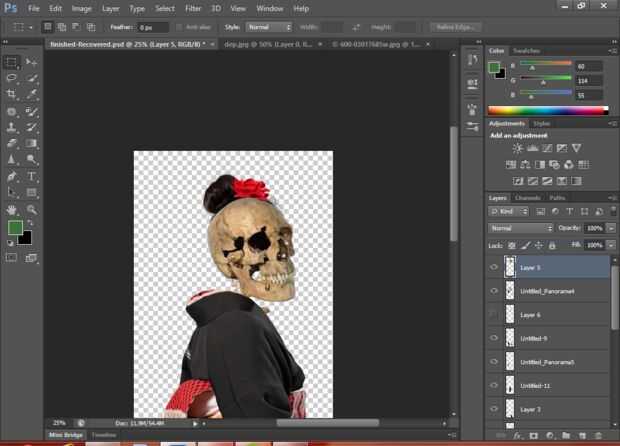Open the Filter menu
The image size is (620, 446).
click(193, 8)
